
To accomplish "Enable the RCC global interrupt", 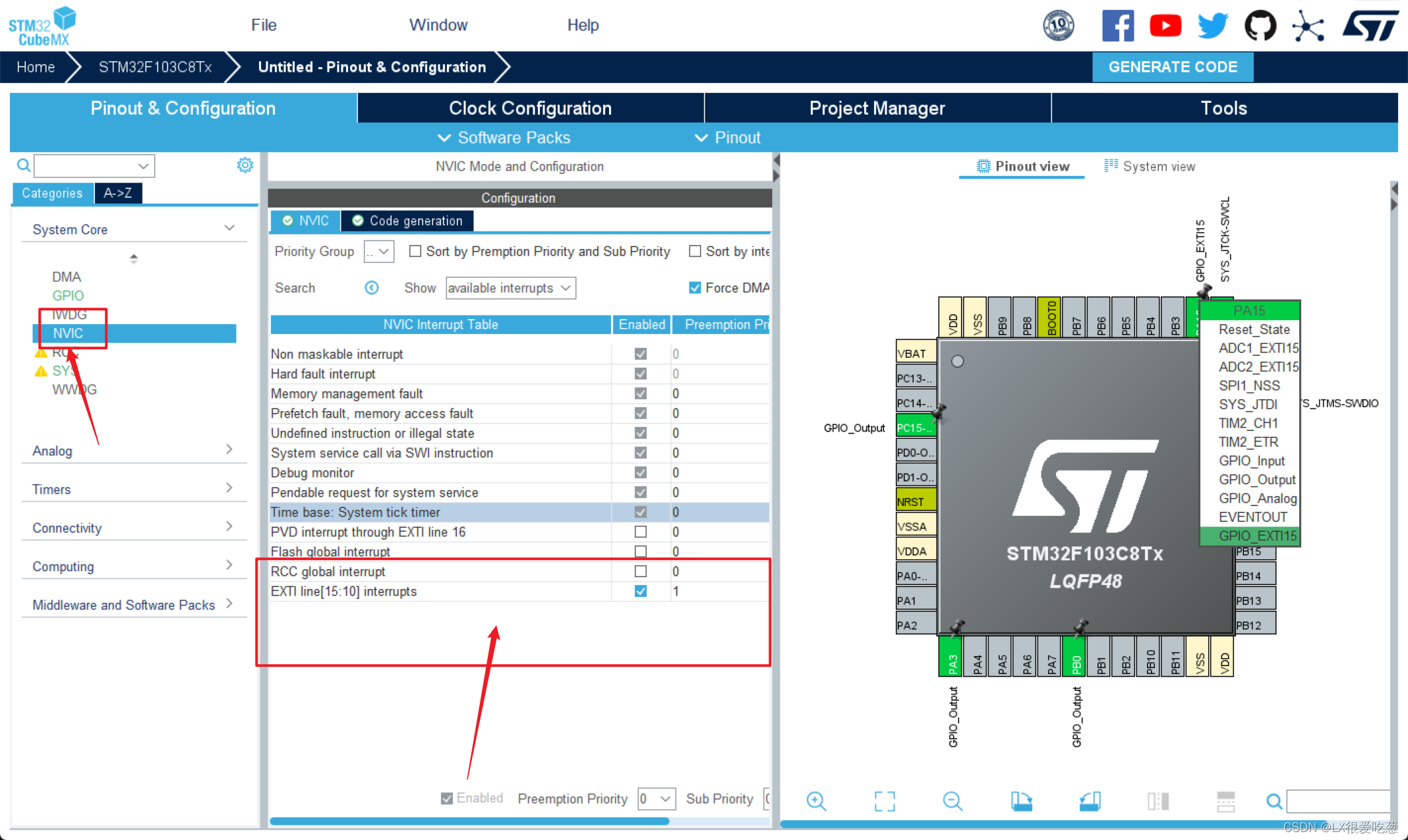I will [640, 571].
